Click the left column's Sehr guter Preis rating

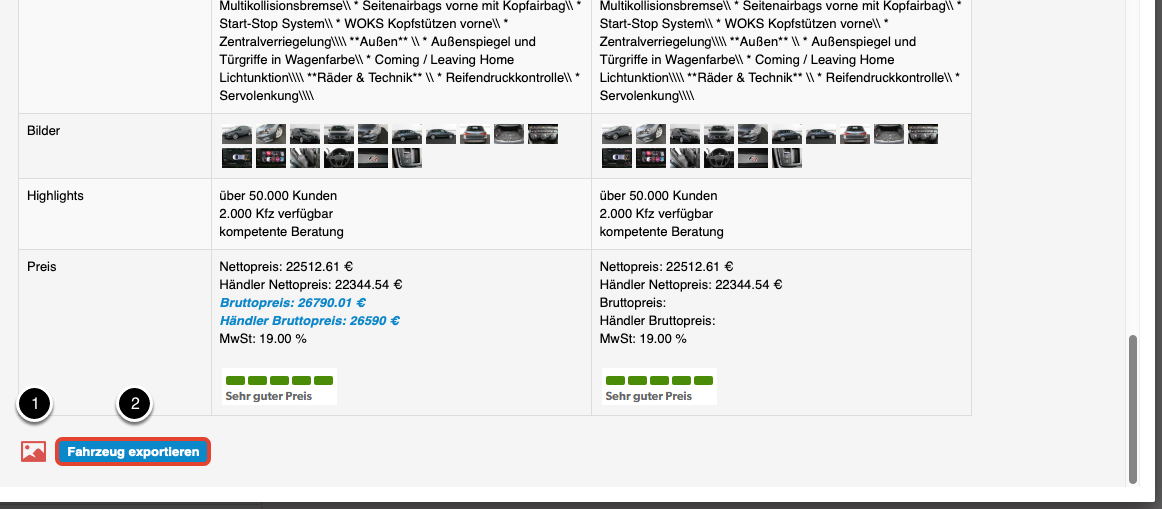click(x=279, y=387)
